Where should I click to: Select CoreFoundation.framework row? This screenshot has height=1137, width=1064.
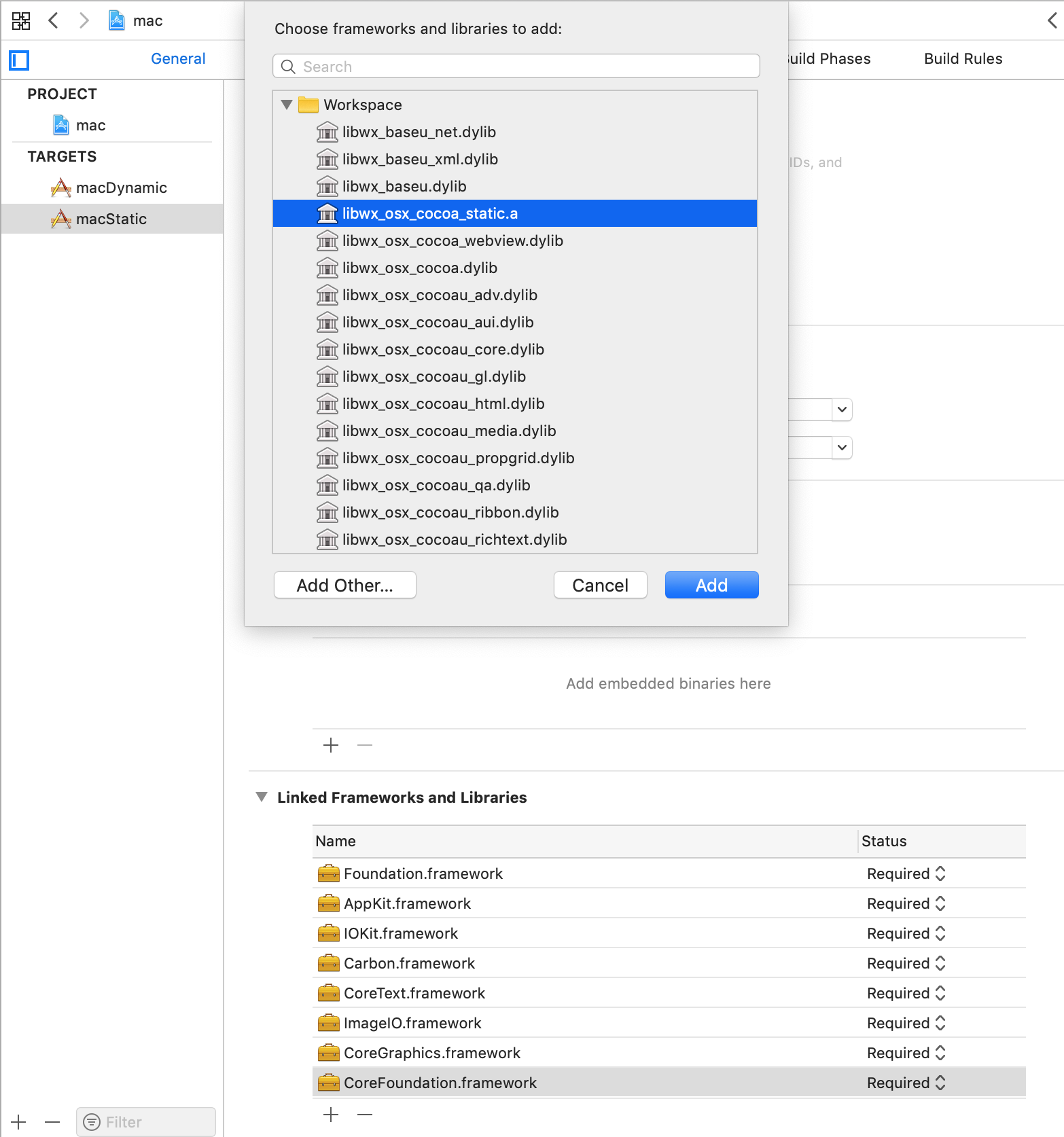pos(669,1083)
